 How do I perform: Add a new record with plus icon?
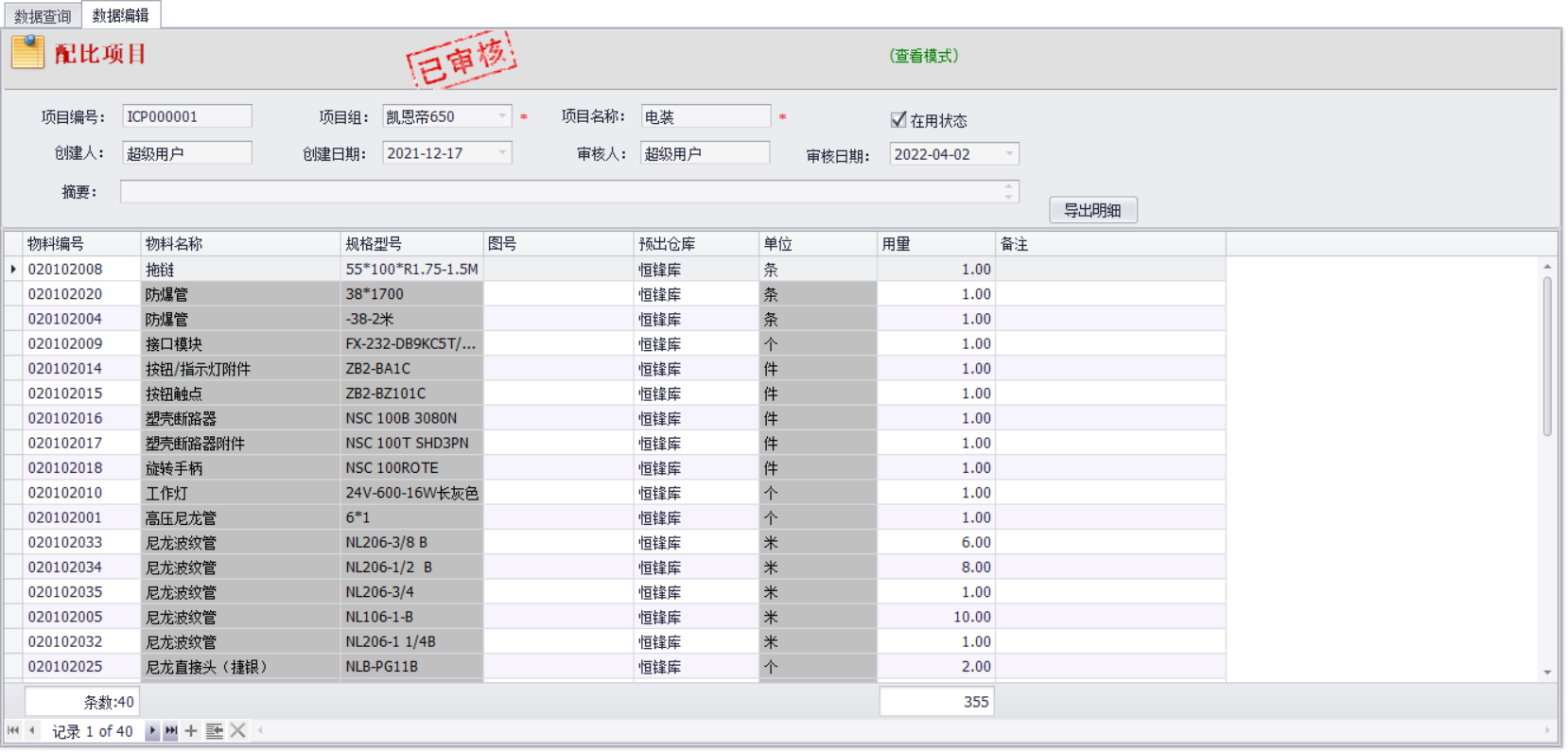click(x=191, y=730)
